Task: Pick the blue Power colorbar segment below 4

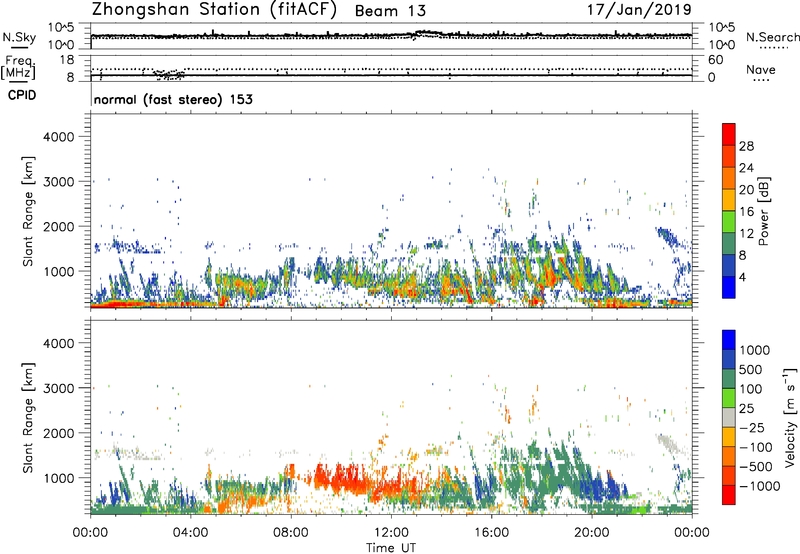Action: (729, 287)
